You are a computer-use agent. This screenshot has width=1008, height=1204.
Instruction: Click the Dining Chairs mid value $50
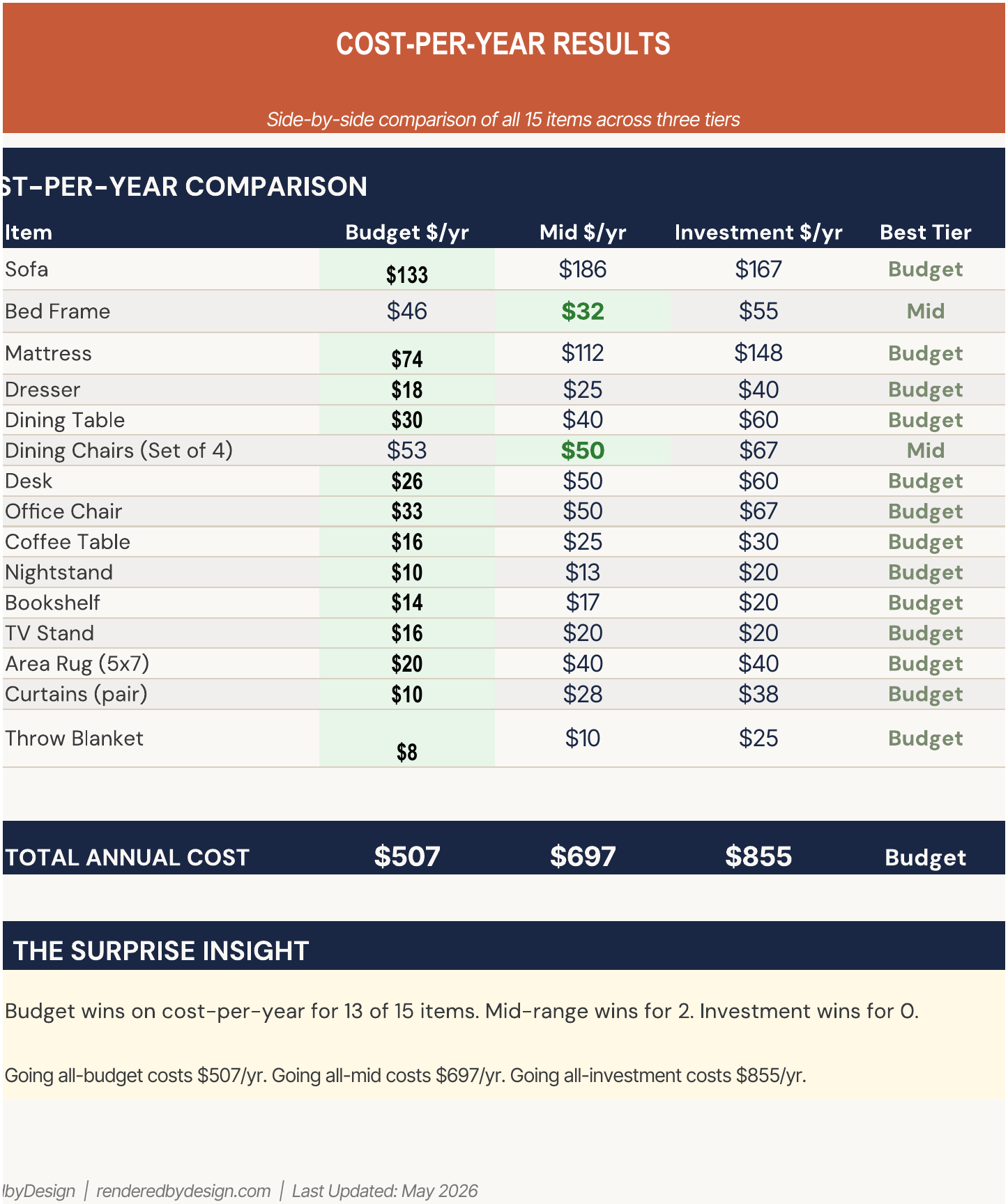point(583,451)
